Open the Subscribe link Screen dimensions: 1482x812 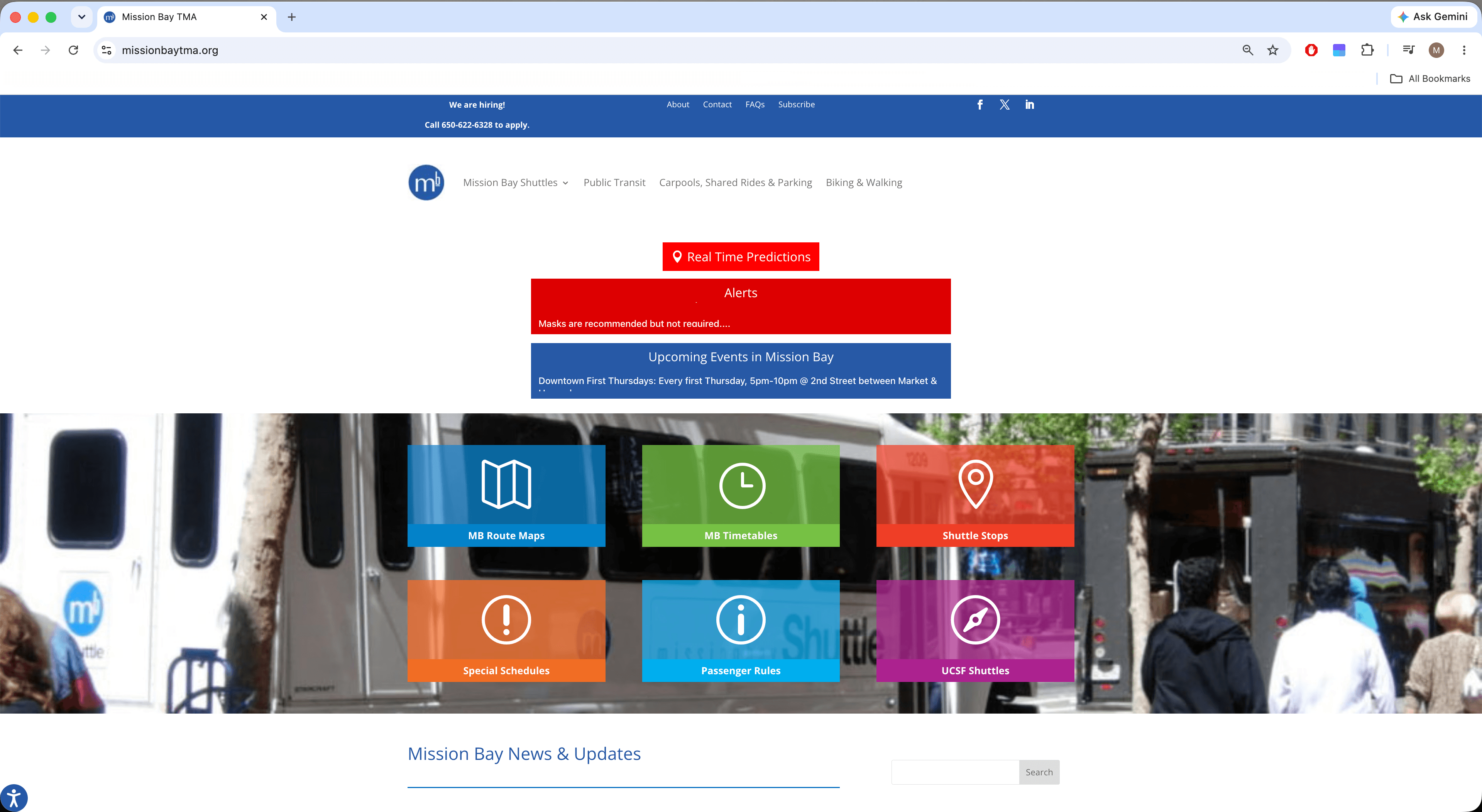(x=796, y=105)
